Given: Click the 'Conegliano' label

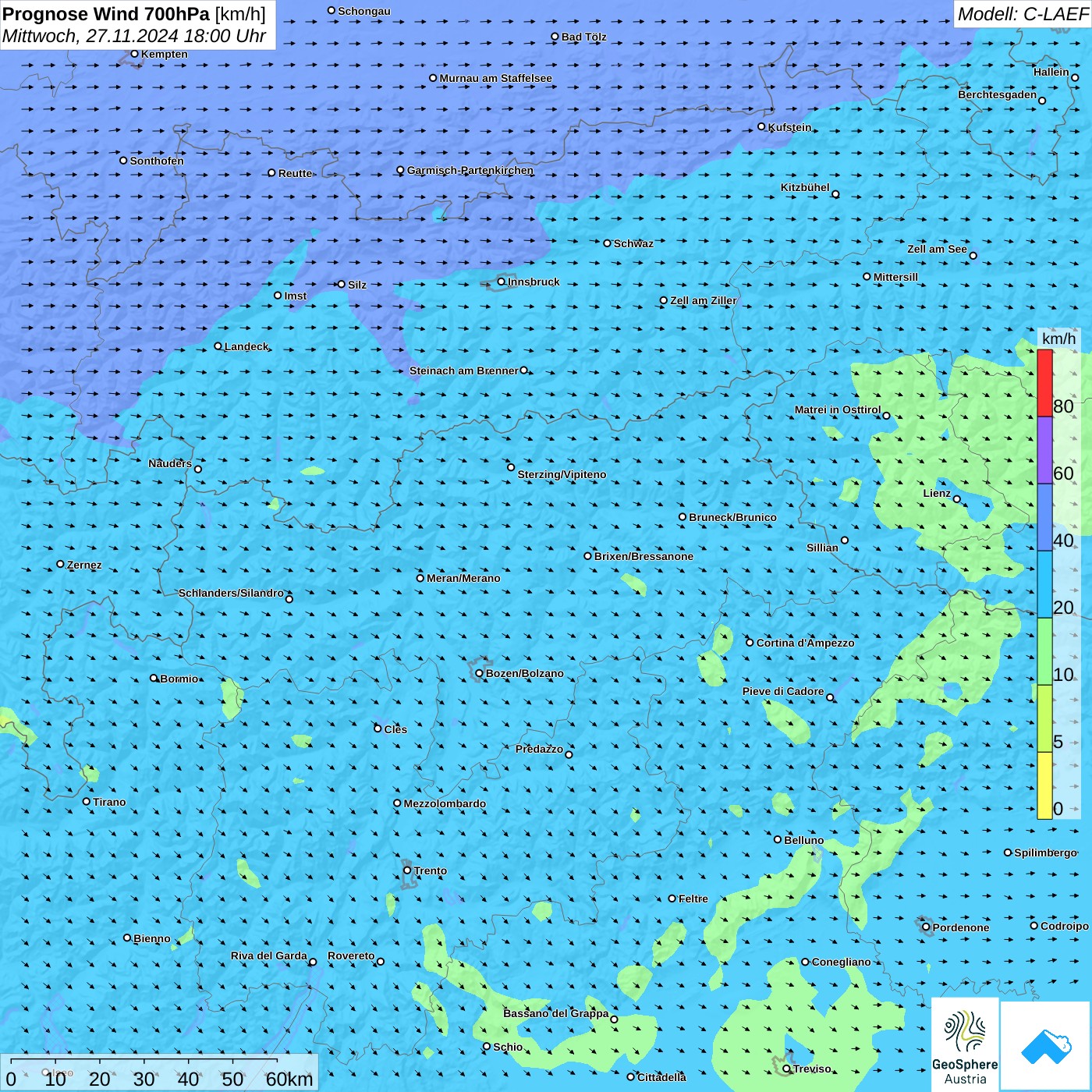Looking at the screenshot, I should pos(842,962).
